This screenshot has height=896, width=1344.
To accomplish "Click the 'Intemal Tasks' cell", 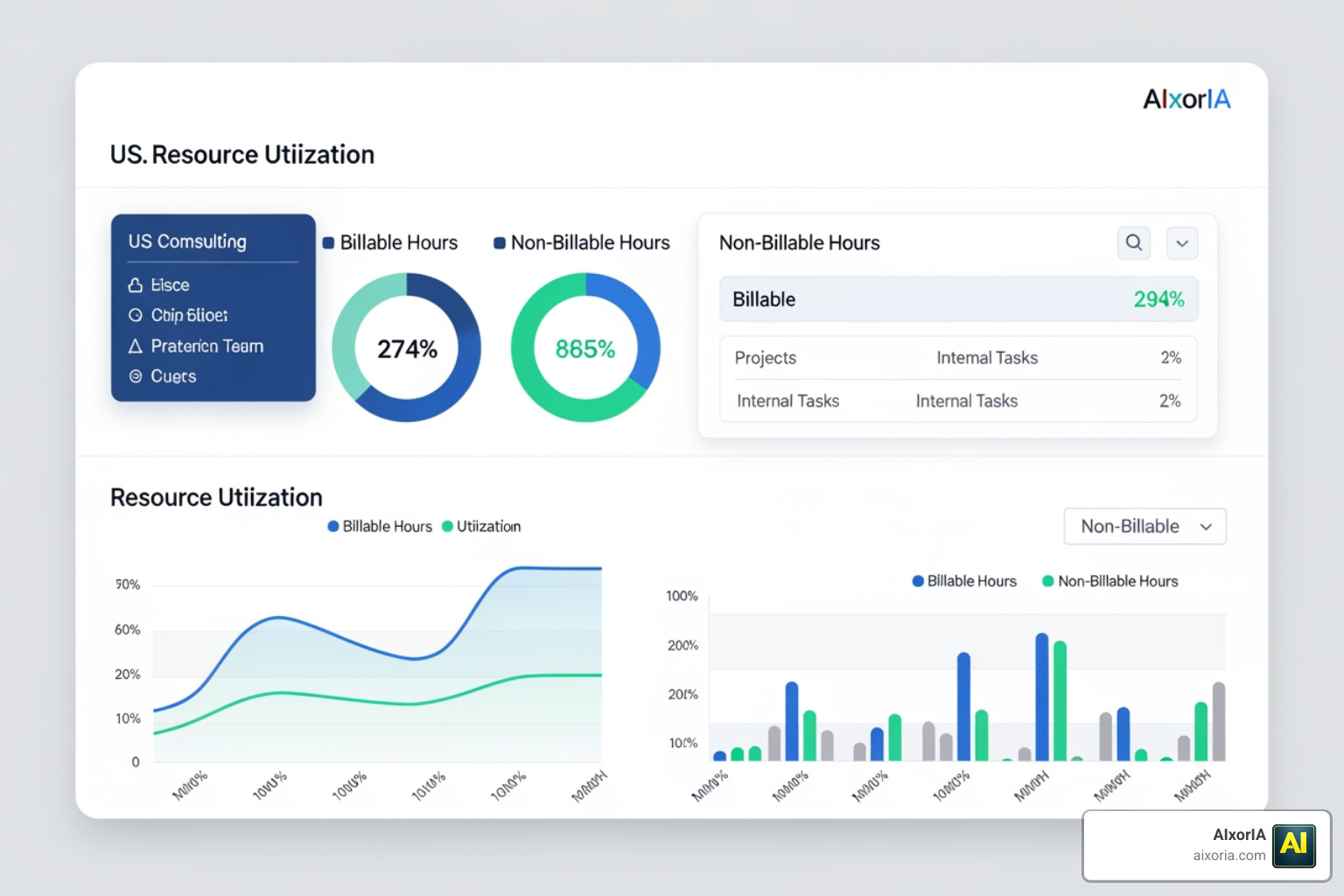I will tap(987, 358).
